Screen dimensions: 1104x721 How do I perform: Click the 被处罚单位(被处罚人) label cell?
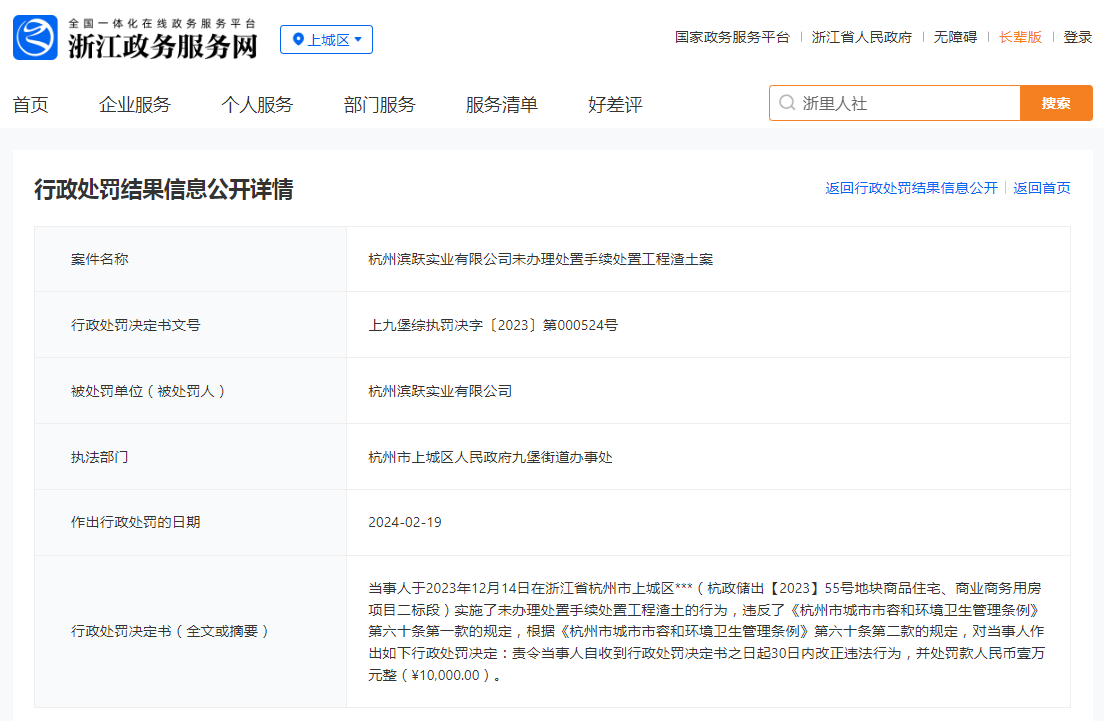(190, 391)
